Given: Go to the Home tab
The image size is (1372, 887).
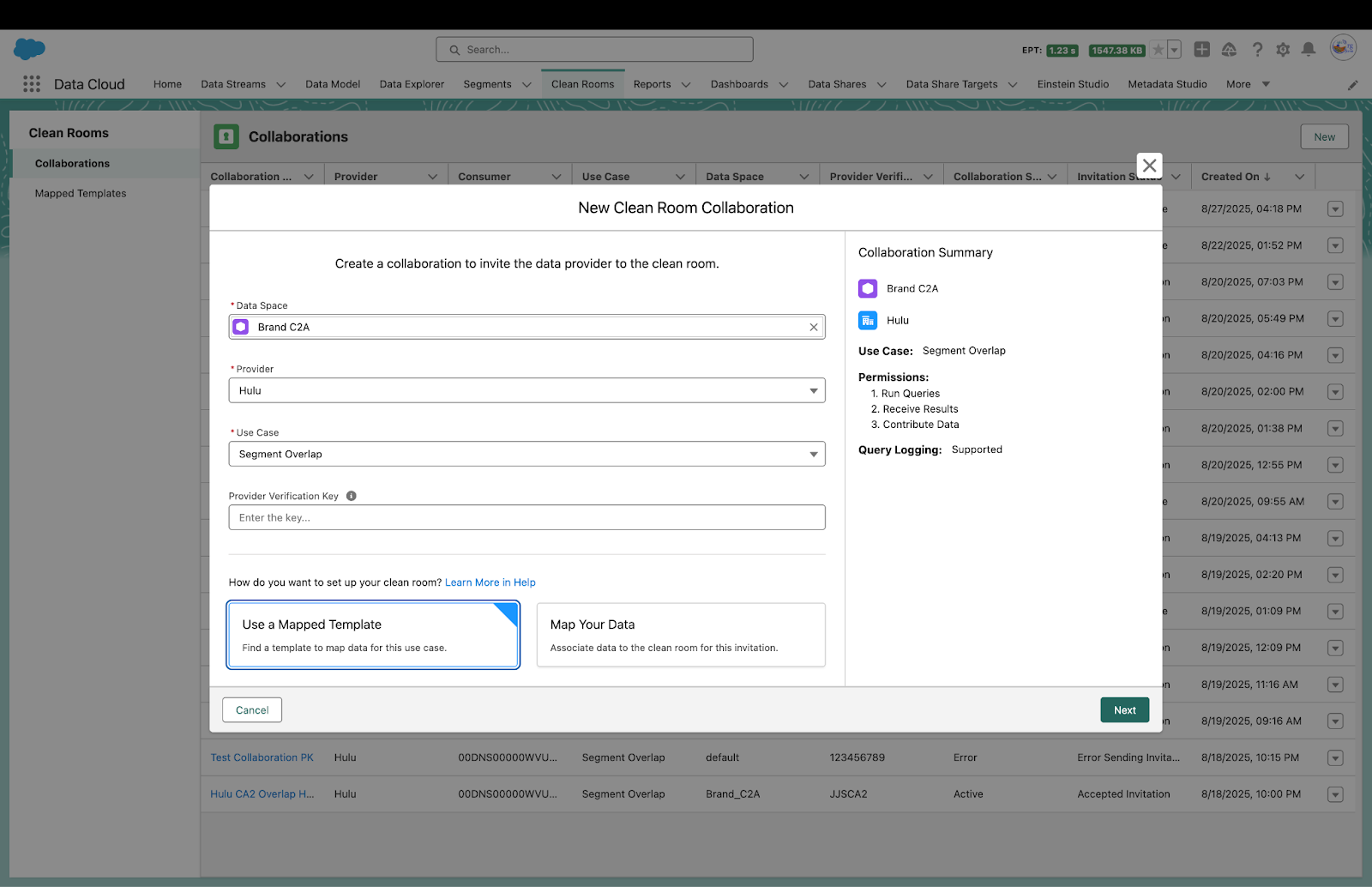Looking at the screenshot, I should click(x=167, y=84).
